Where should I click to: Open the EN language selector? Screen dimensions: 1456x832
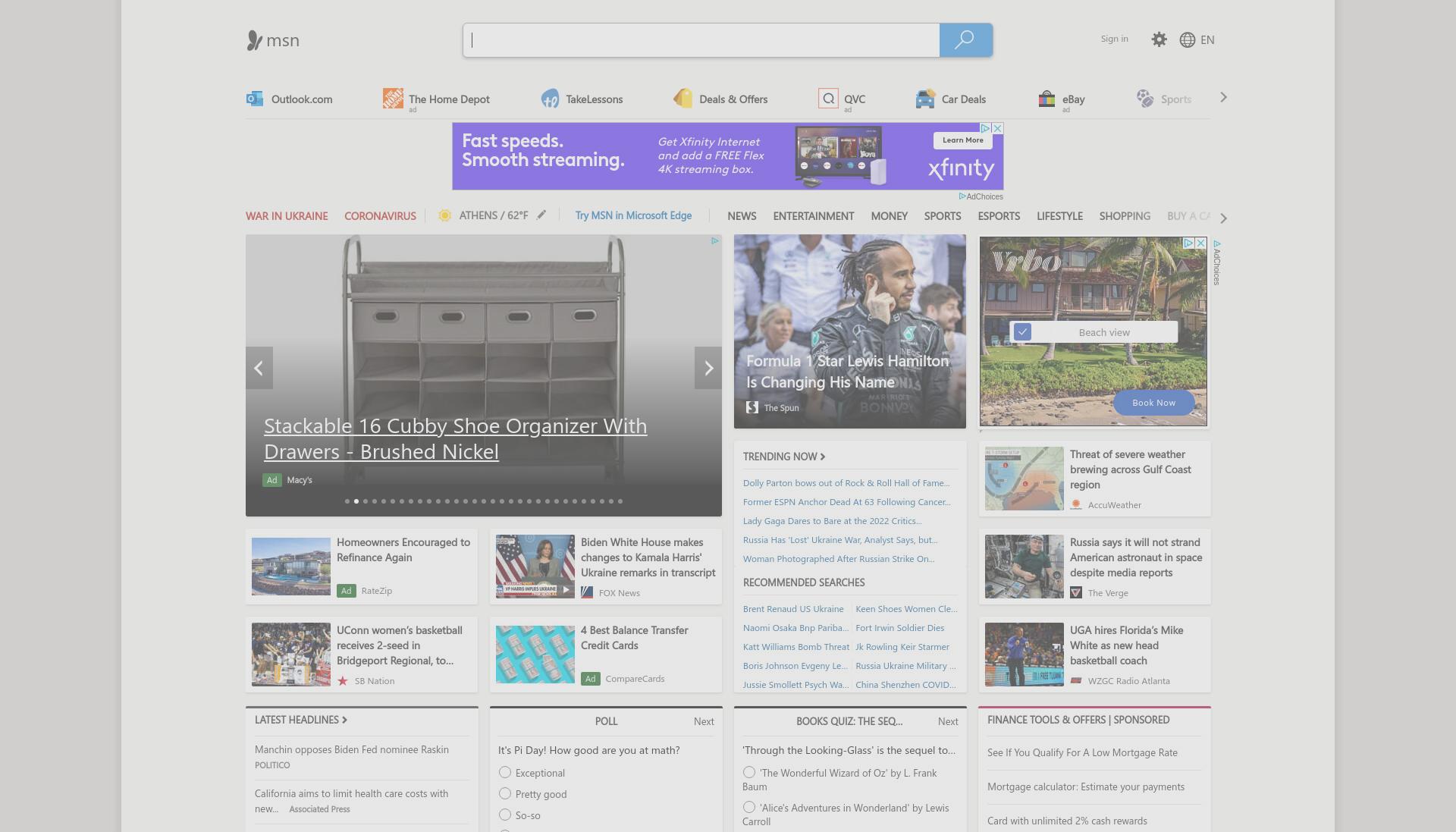click(1207, 39)
